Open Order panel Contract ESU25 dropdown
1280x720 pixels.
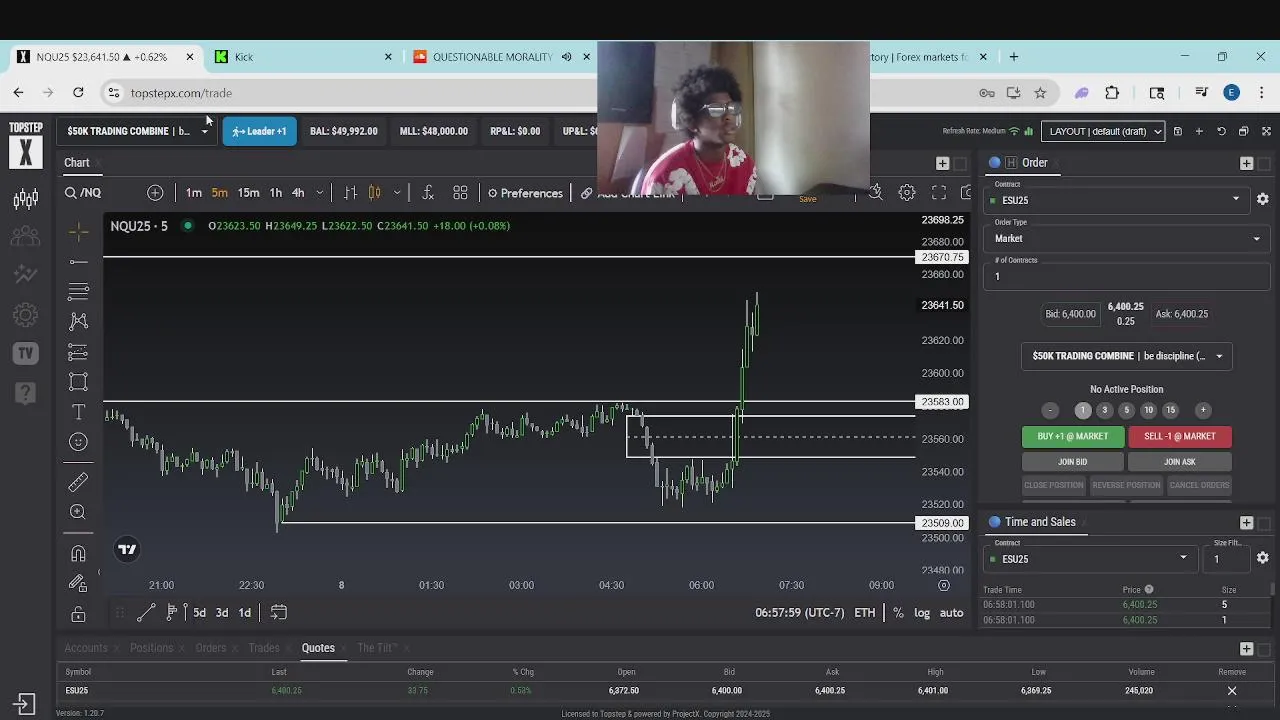1115,200
